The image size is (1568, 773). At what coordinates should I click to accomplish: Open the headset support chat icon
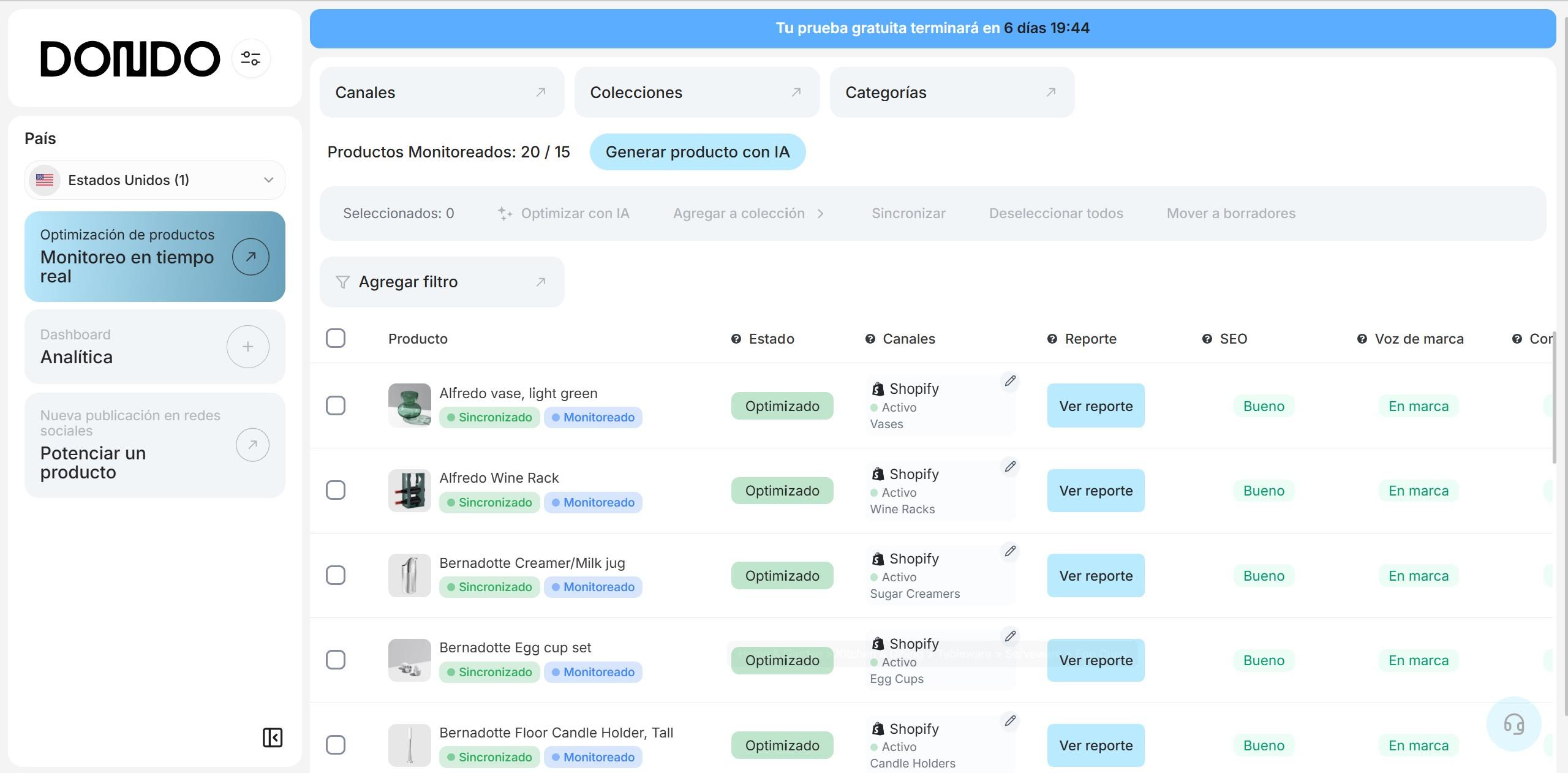point(1513,724)
